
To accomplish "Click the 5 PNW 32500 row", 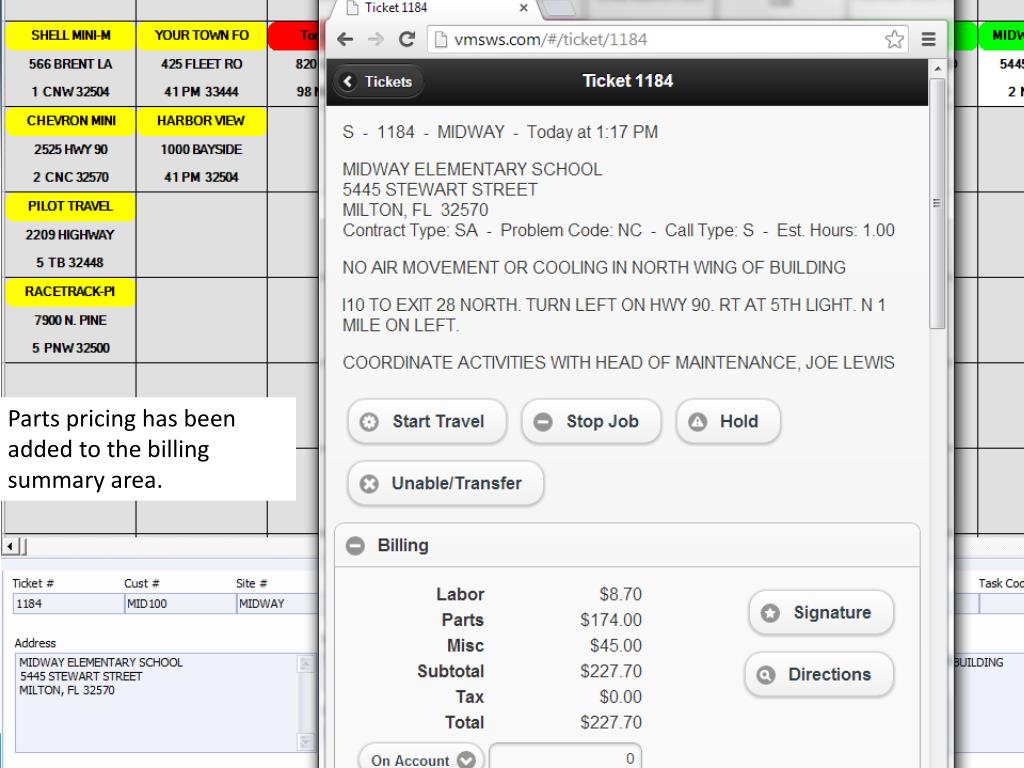I will [x=71, y=348].
